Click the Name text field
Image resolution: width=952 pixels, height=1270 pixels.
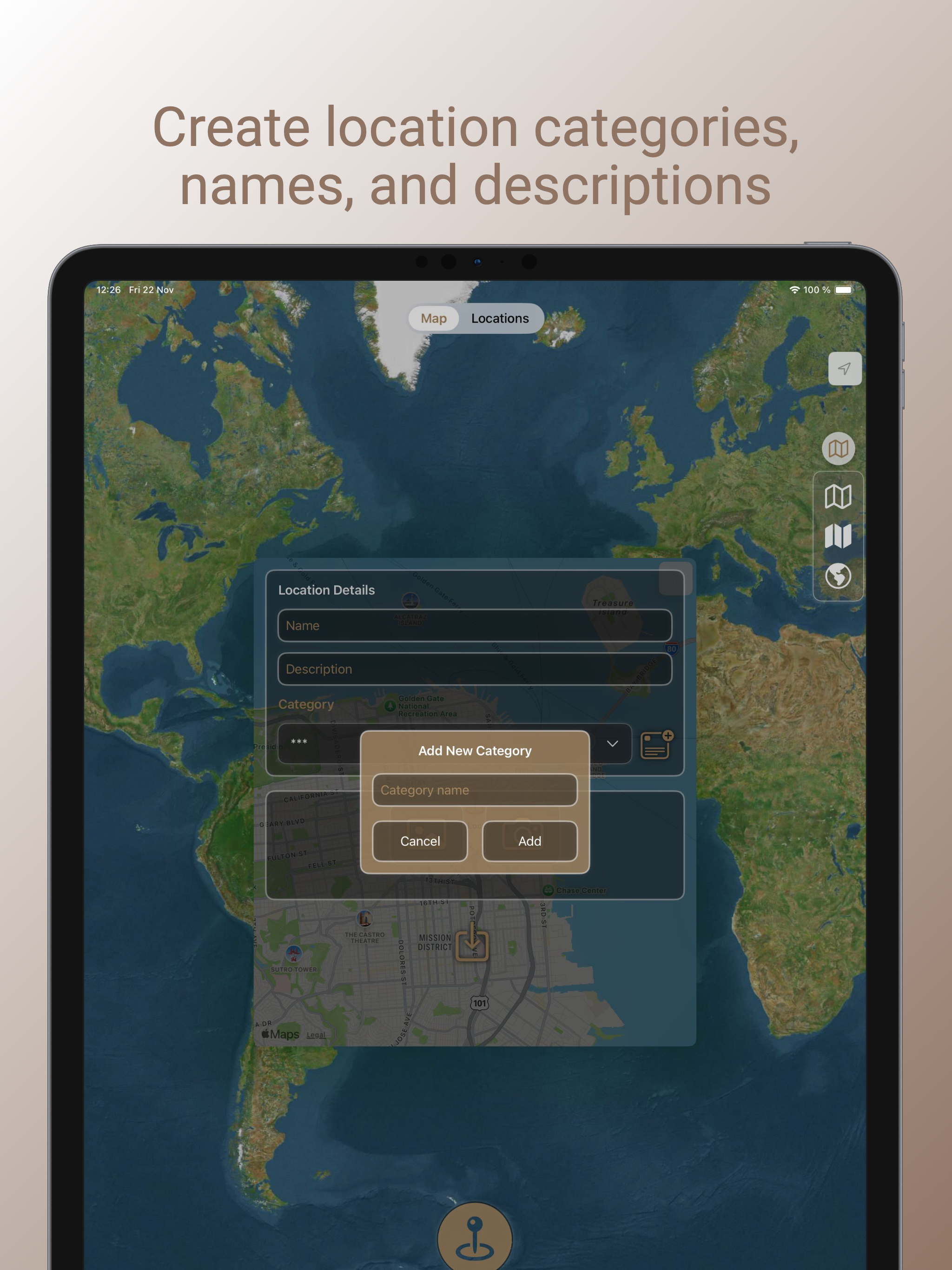[x=475, y=626]
